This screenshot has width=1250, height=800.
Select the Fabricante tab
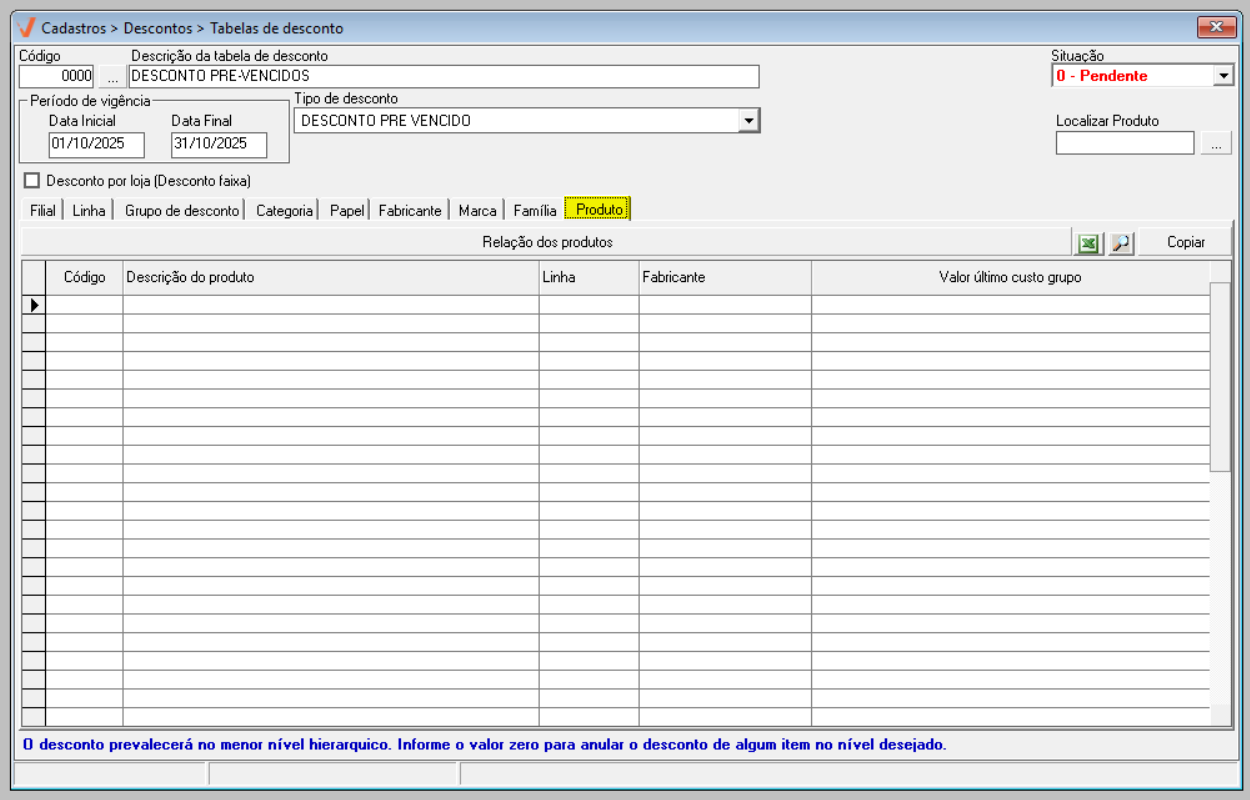409,210
